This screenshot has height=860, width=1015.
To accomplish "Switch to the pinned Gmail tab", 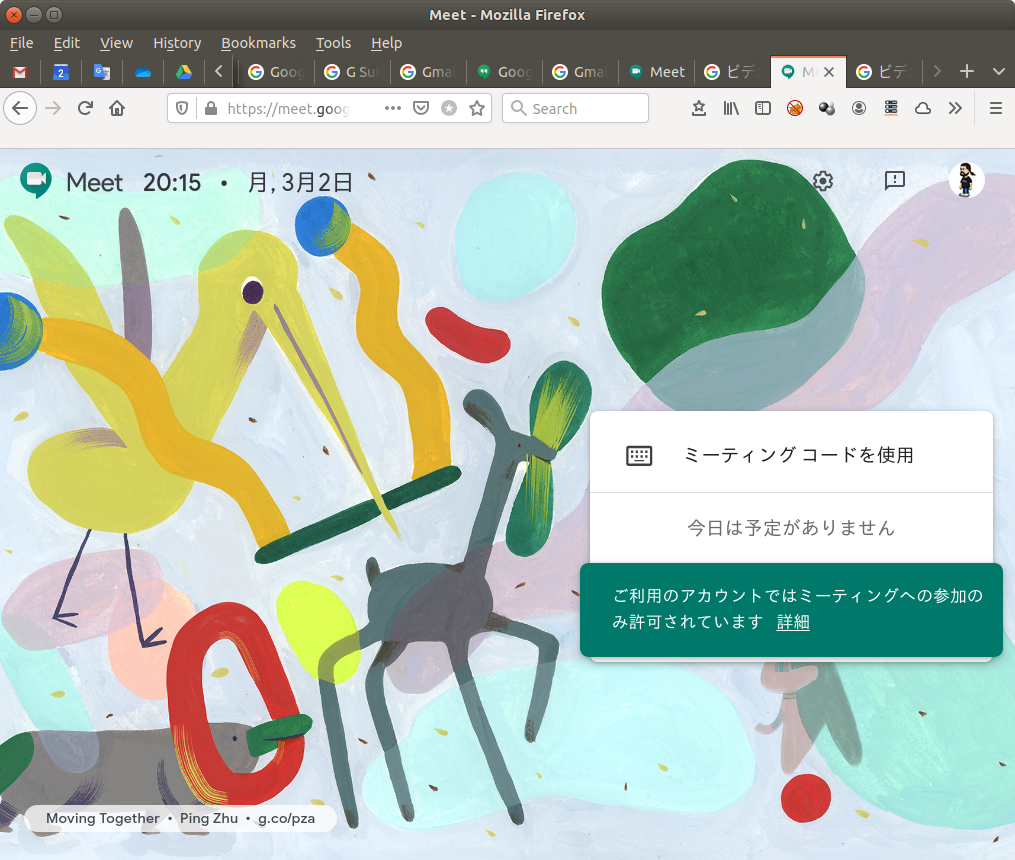I will (20, 72).
